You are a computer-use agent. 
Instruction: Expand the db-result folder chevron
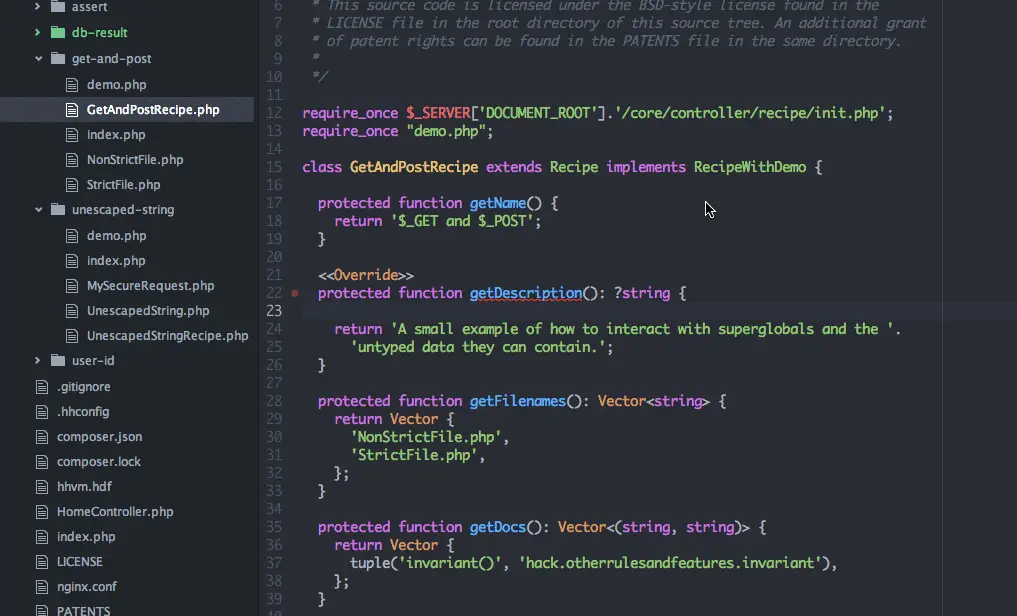point(37,32)
